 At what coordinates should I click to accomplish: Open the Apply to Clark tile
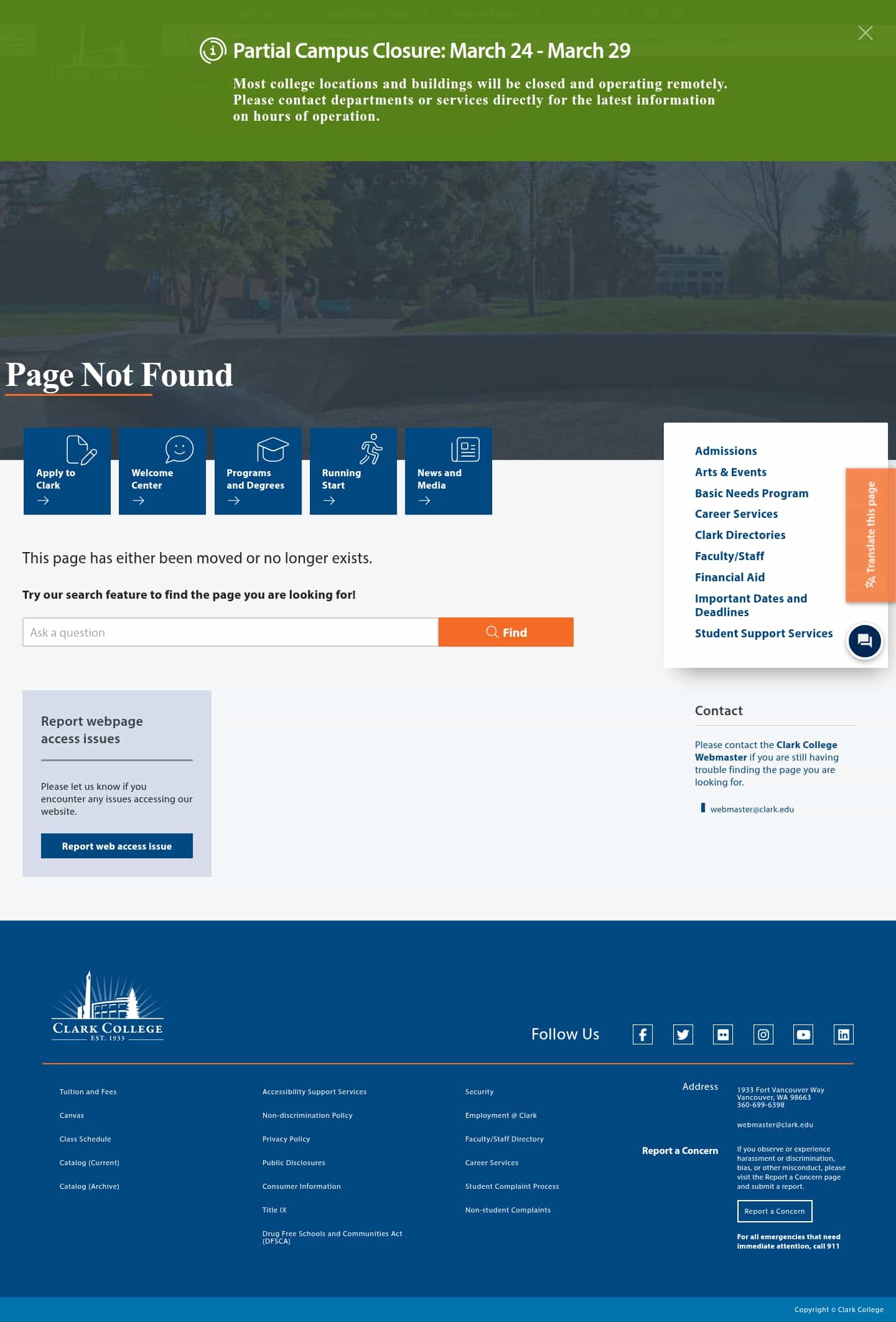click(x=67, y=471)
